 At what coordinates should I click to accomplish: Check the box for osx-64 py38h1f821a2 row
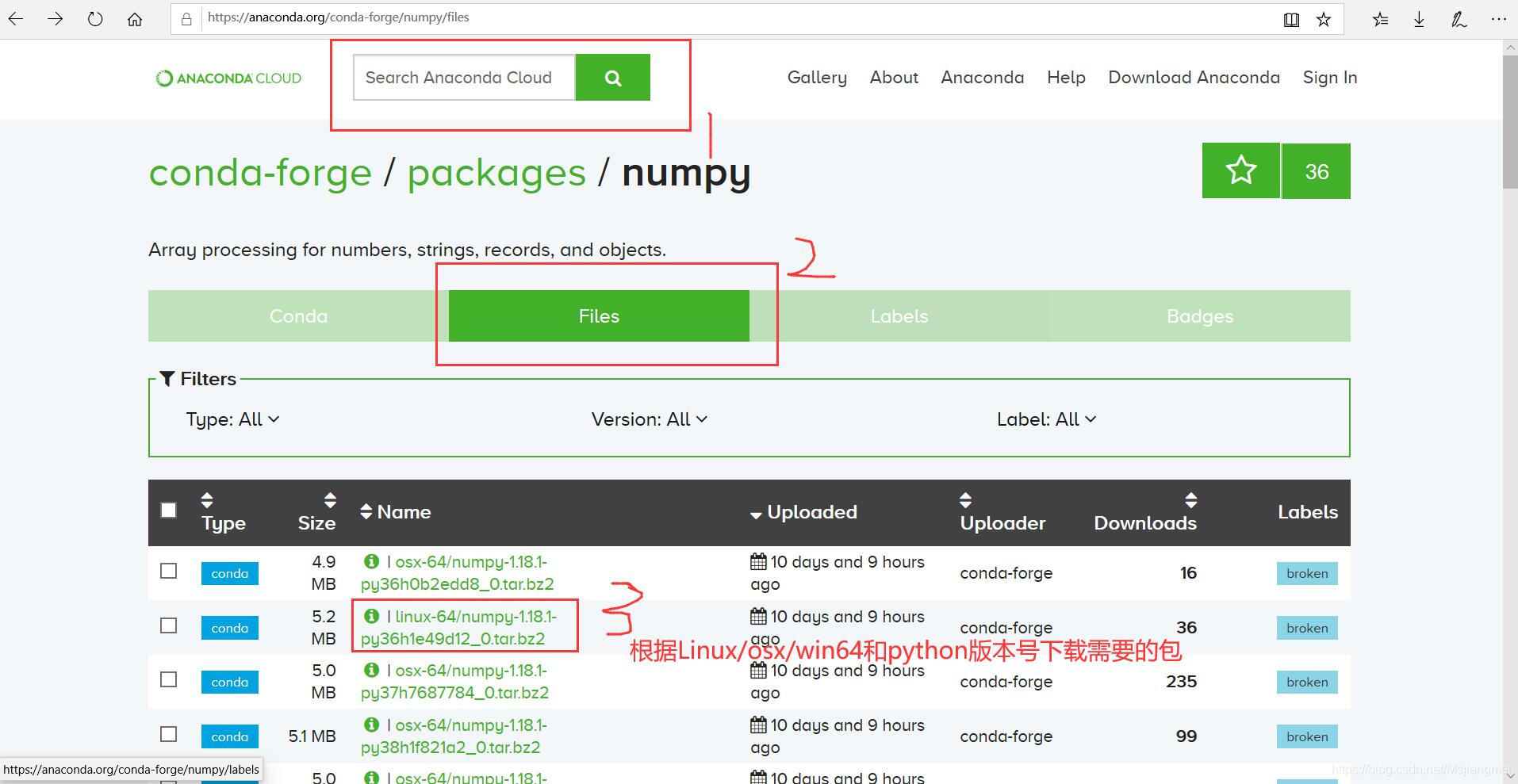[168, 734]
